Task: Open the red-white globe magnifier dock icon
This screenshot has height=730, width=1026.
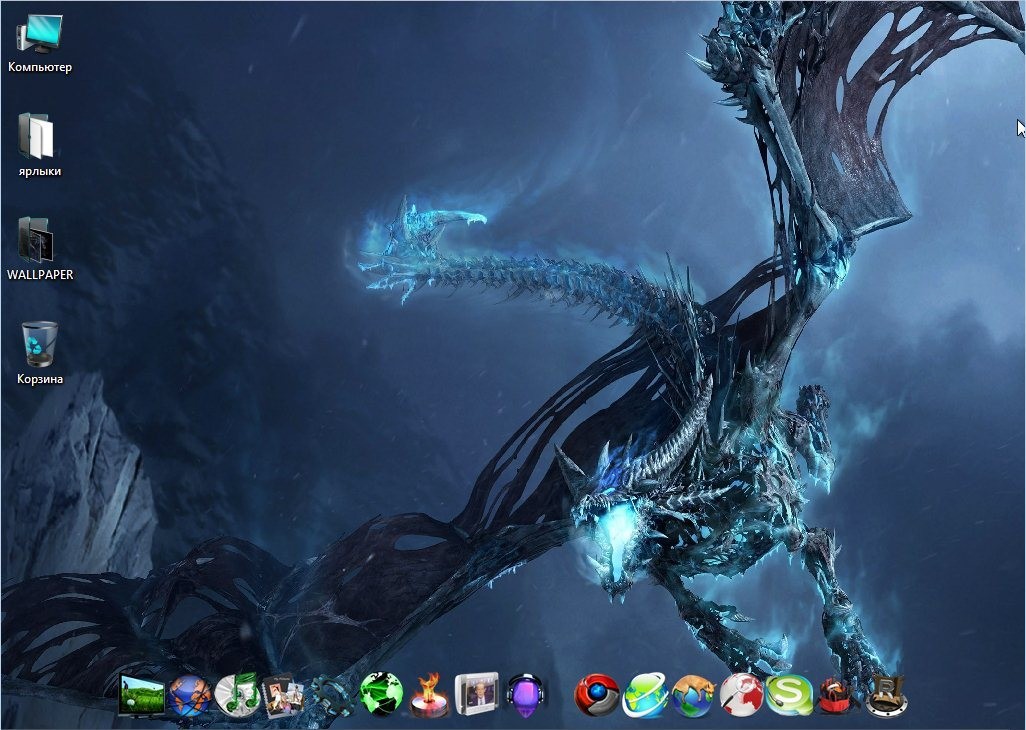Action: 741,695
